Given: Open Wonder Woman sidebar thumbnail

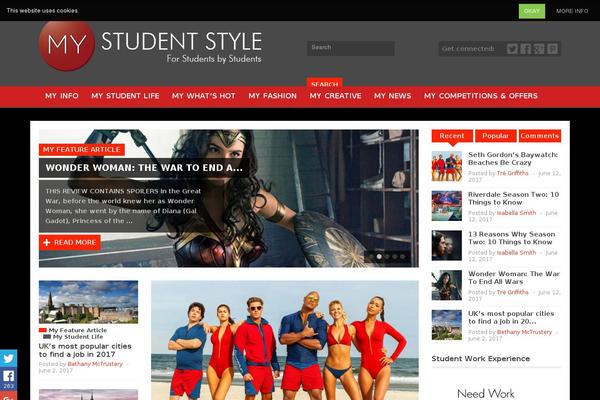Looking at the screenshot, I should point(447,285).
